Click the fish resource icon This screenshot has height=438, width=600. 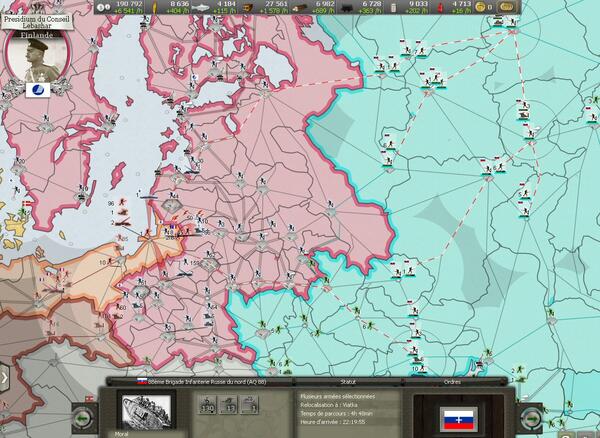click(x=200, y=7)
